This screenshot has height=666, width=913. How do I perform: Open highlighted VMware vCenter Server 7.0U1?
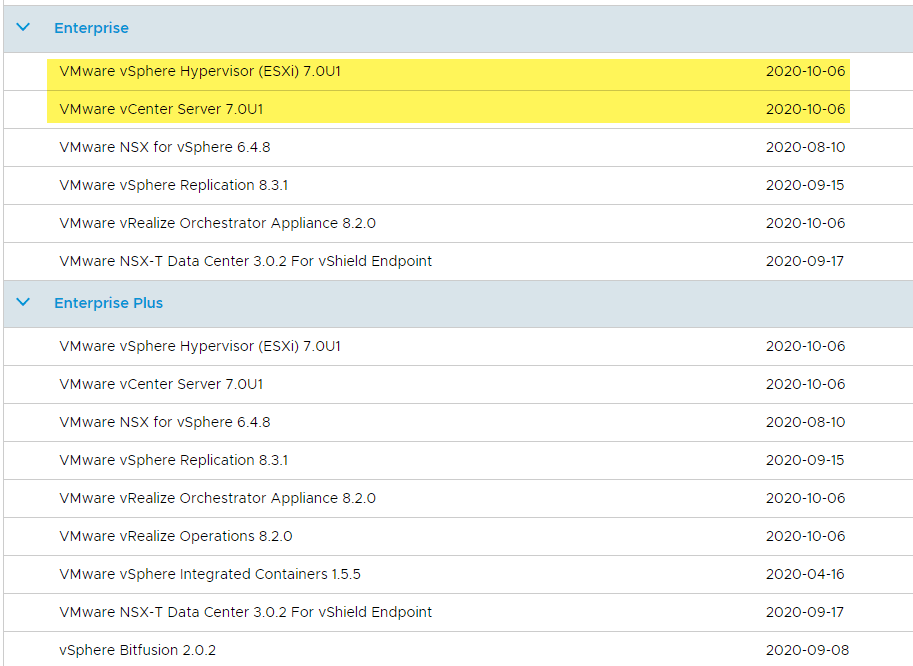pos(161,109)
